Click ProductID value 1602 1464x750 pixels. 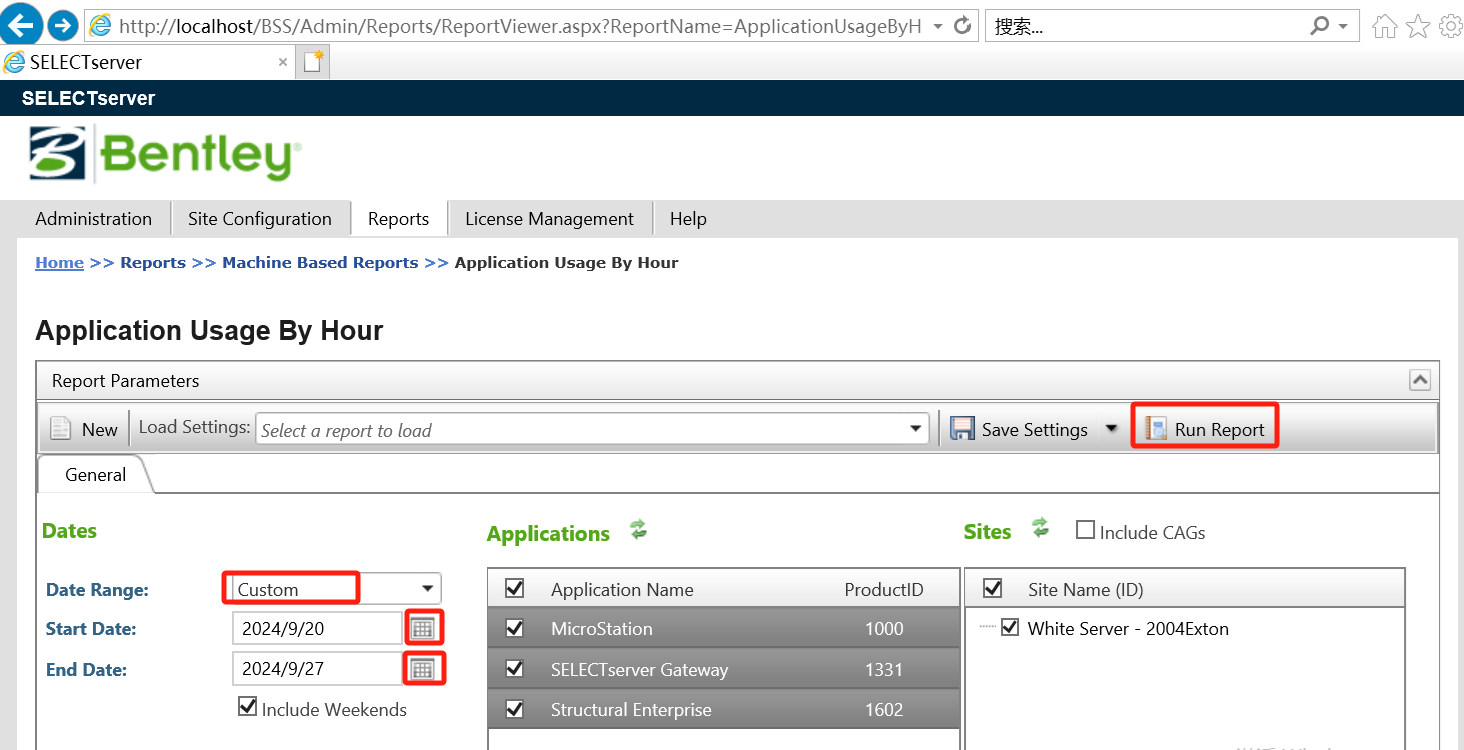[x=884, y=710]
